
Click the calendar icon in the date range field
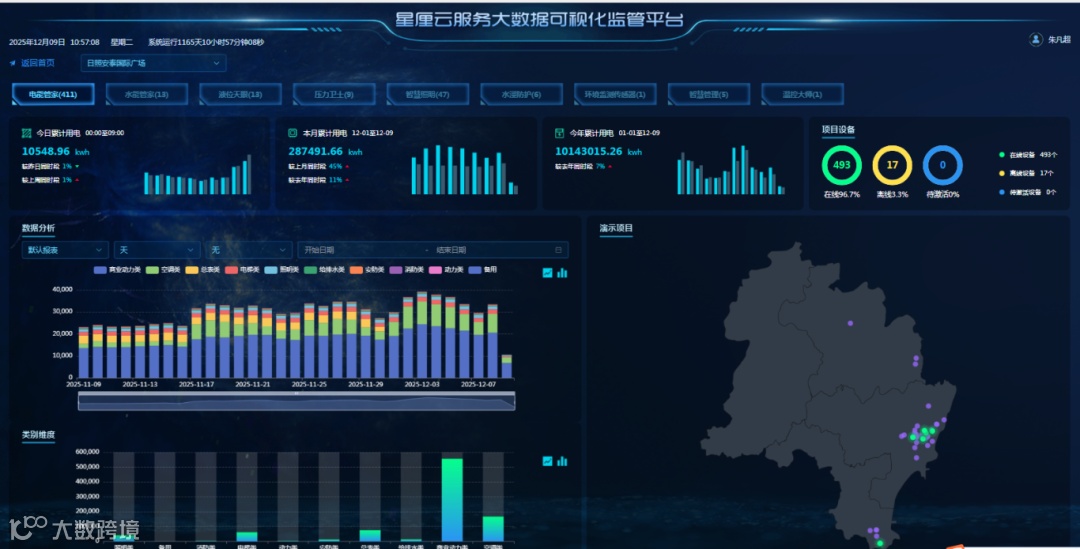pos(559,250)
